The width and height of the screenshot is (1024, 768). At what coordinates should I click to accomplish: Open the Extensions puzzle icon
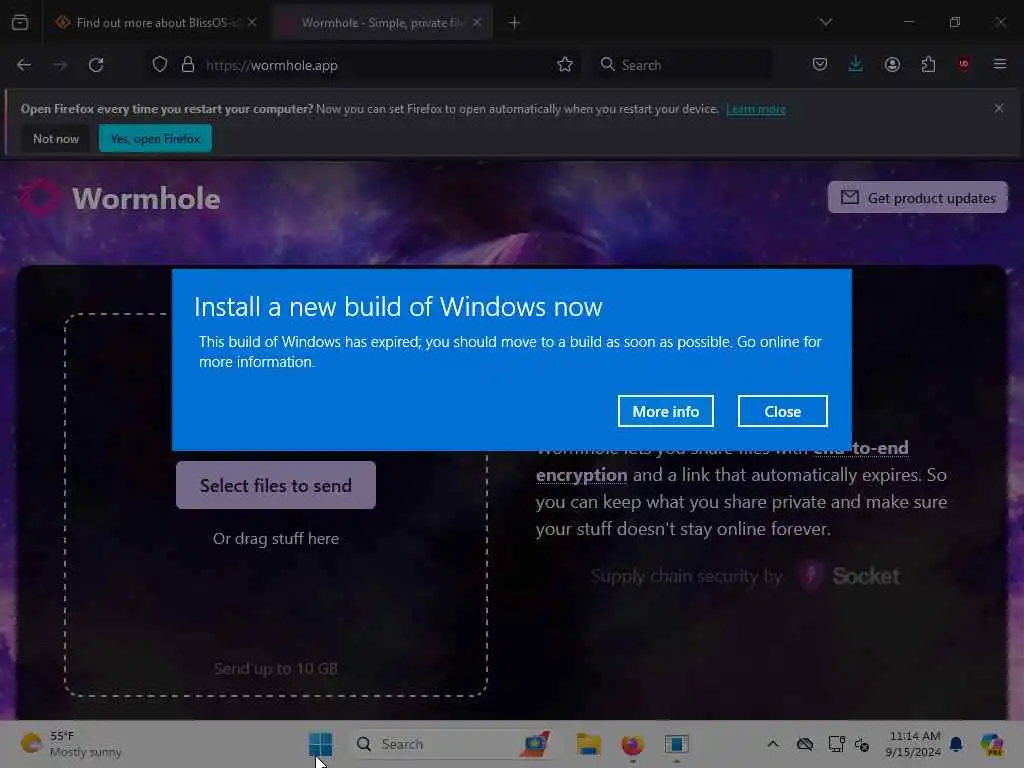(928, 65)
